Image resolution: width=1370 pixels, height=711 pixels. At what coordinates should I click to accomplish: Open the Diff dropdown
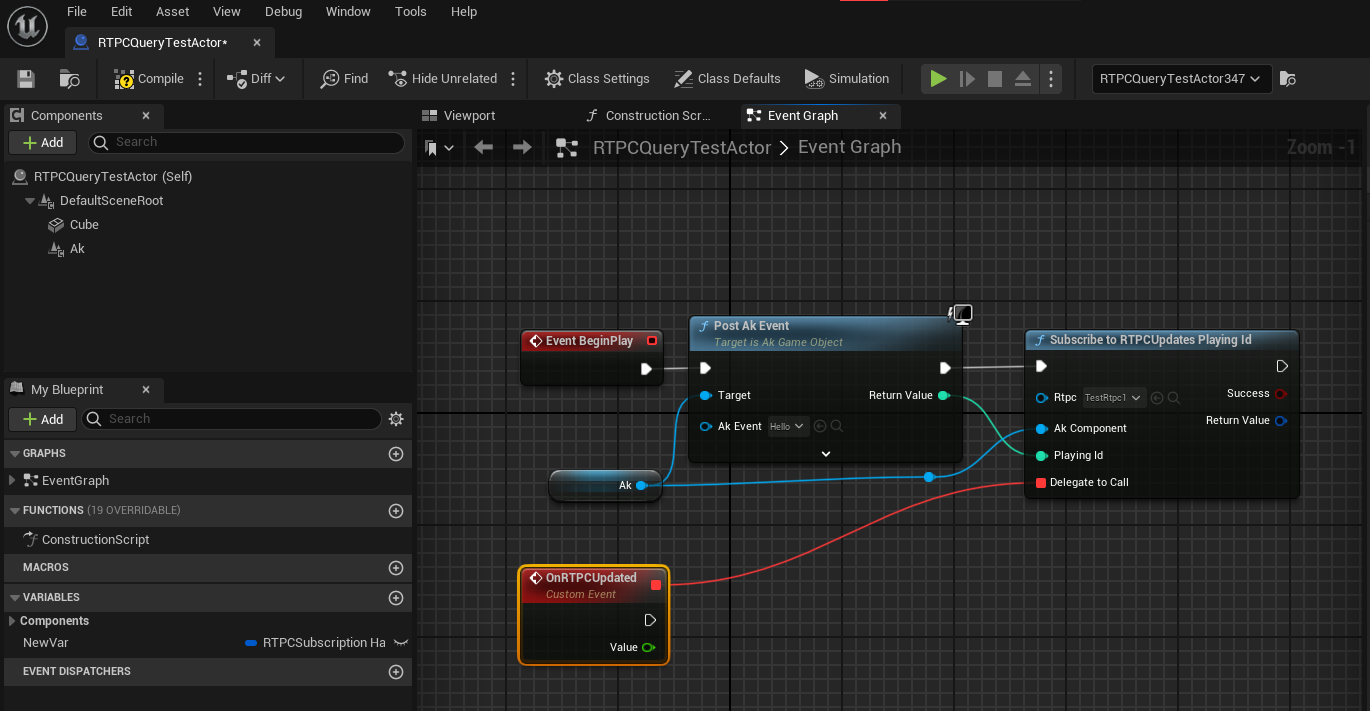click(x=257, y=78)
